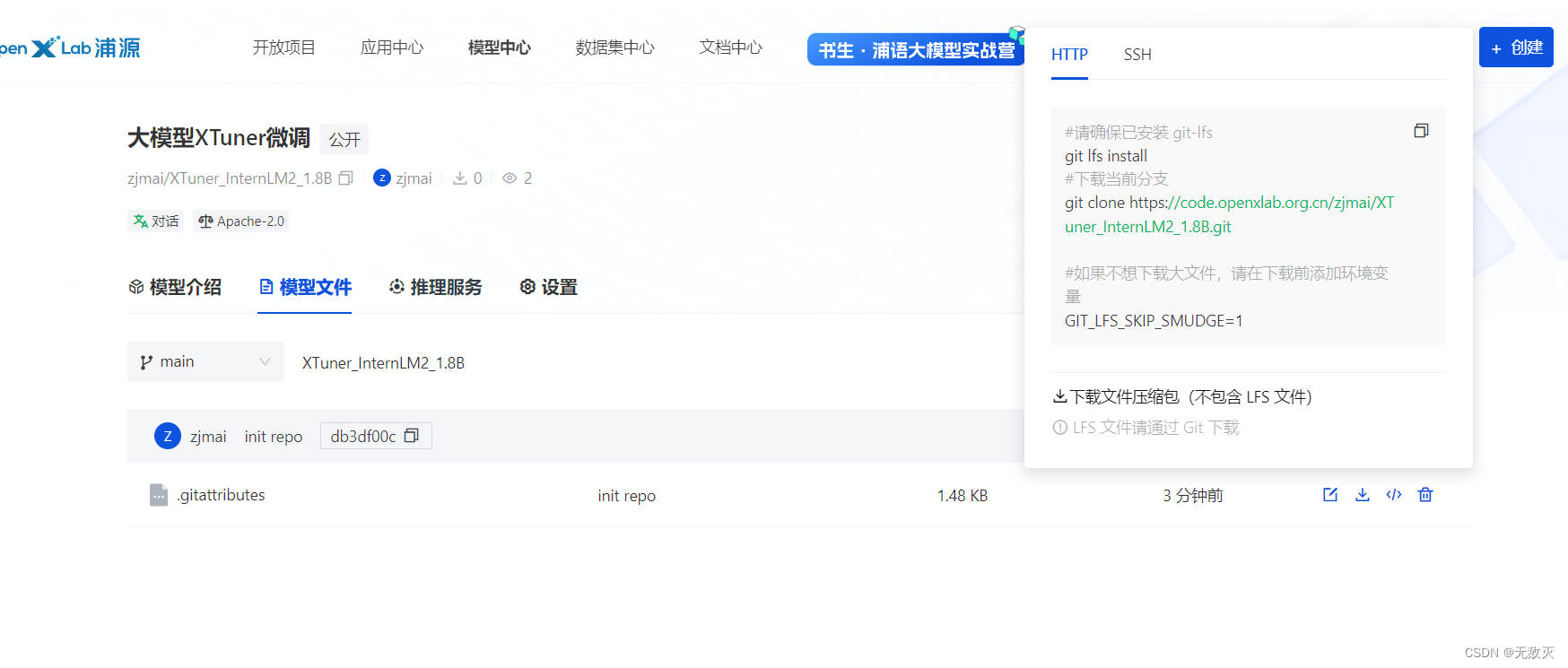The width and height of the screenshot is (1568, 668).
Task: Open the 模型介绍 tab
Action: pyautogui.click(x=175, y=287)
